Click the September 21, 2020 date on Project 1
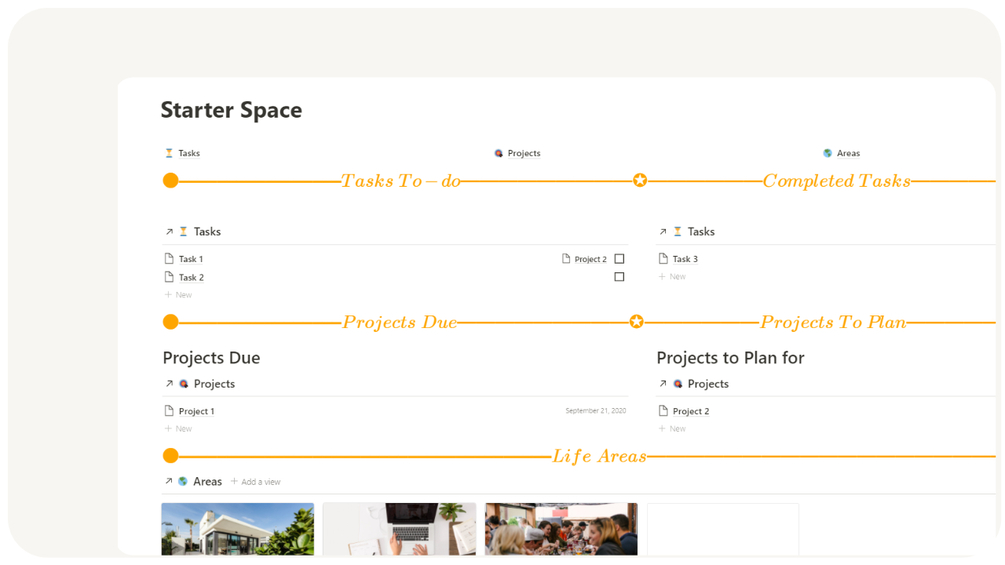 tap(595, 411)
